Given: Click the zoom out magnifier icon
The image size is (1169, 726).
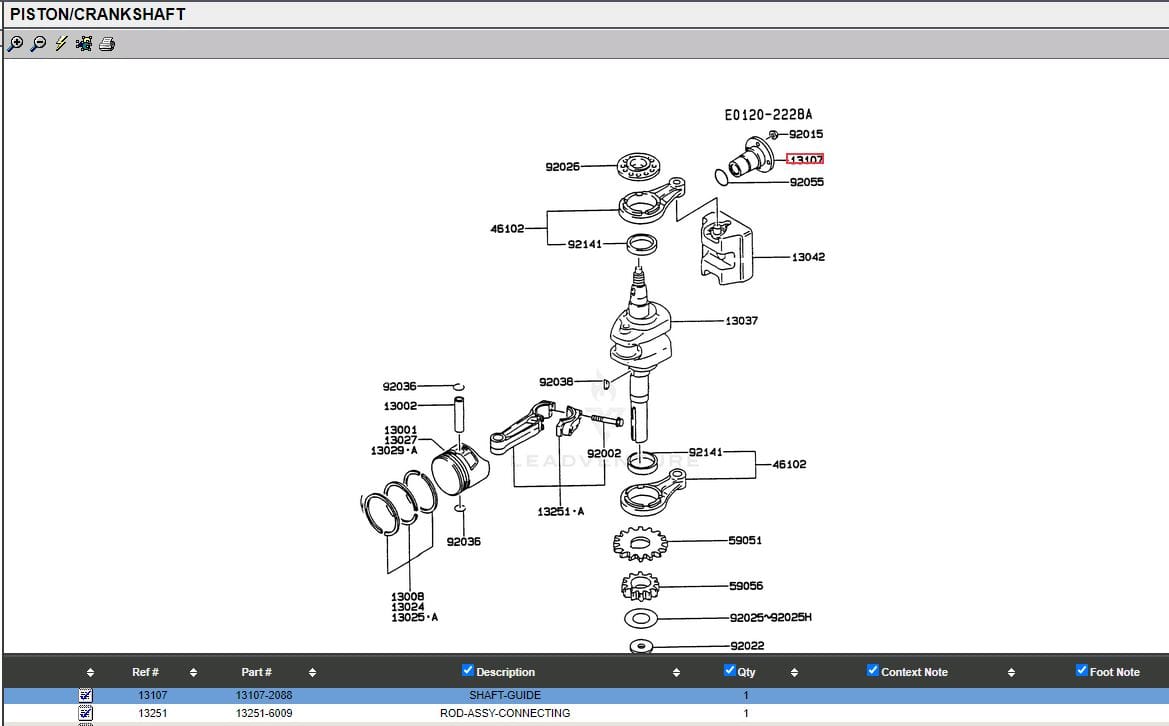Looking at the screenshot, I should pos(38,44).
